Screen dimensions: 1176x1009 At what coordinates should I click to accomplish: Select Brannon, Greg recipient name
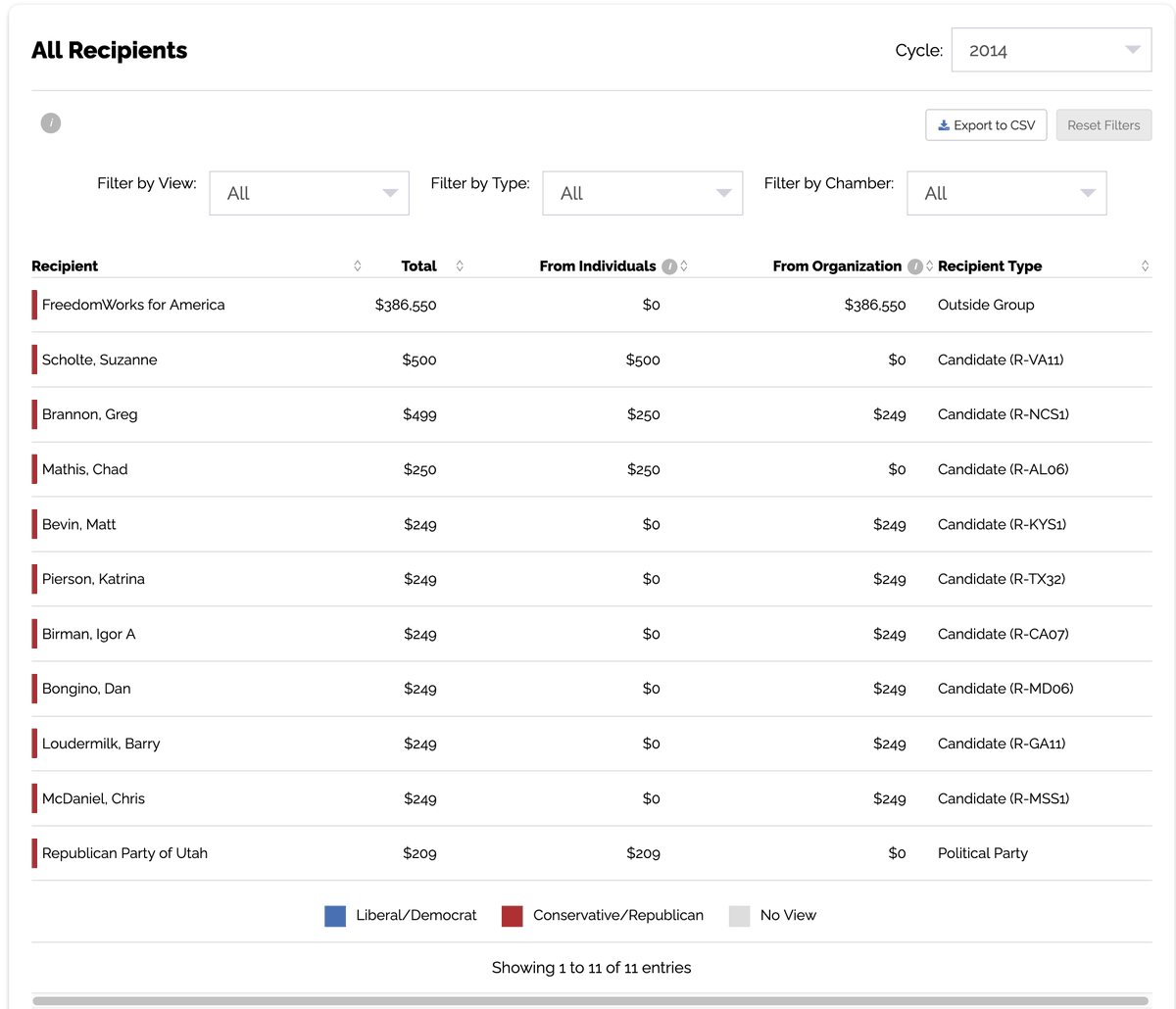pos(90,414)
